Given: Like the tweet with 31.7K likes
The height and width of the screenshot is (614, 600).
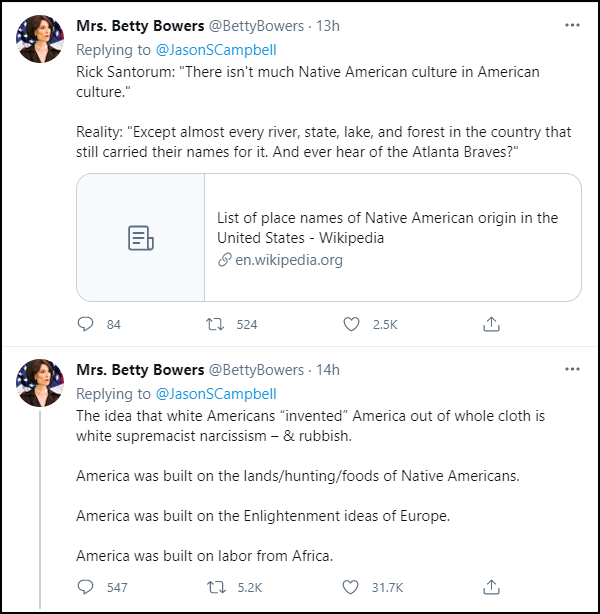Looking at the screenshot, I should click(351, 587).
